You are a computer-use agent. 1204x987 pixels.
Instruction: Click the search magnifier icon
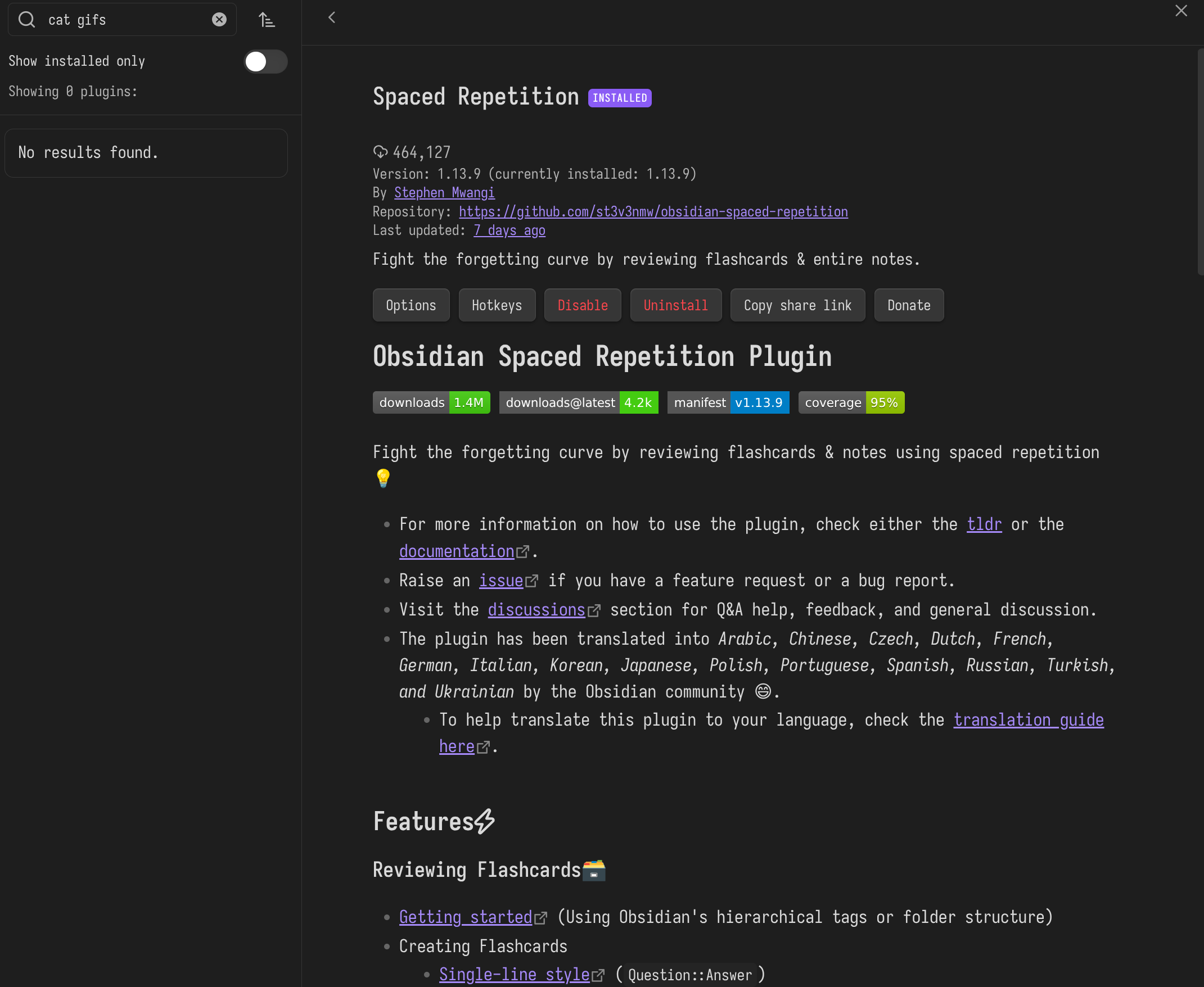click(27, 20)
